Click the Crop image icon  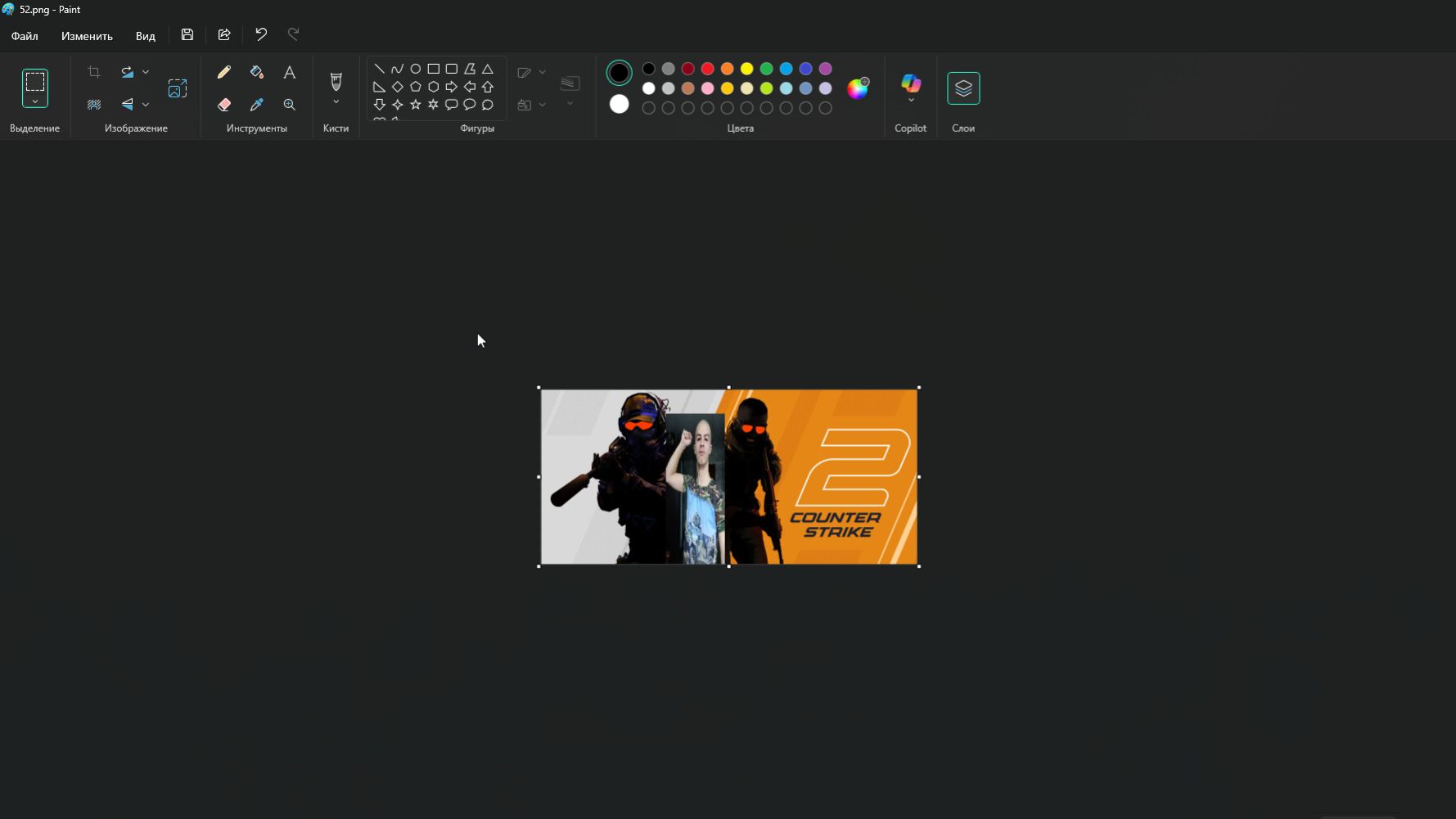pos(94,72)
